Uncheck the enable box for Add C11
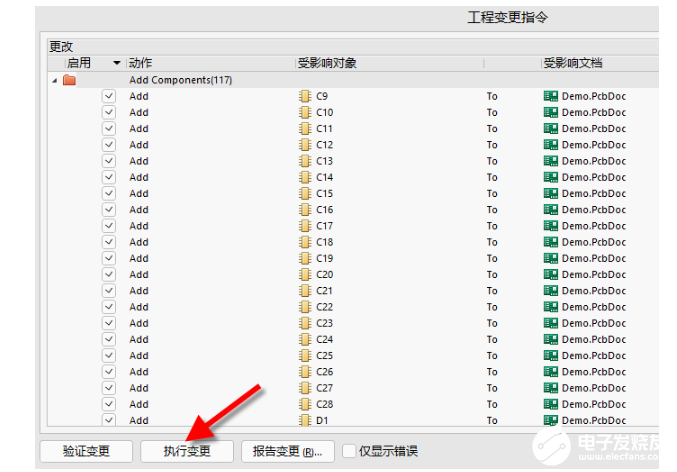This screenshot has width=677, height=472. (x=109, y=128)
